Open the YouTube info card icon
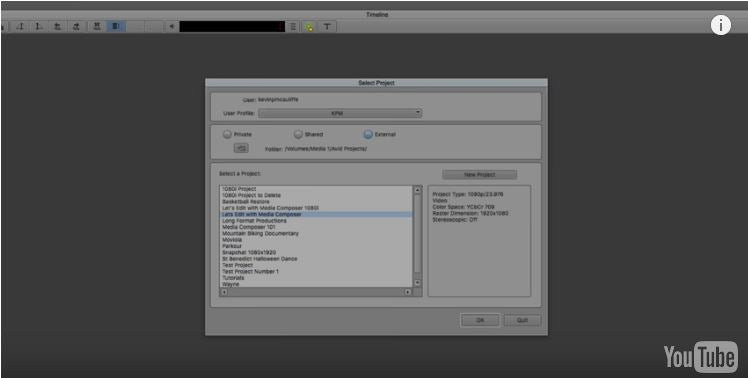 721,25
